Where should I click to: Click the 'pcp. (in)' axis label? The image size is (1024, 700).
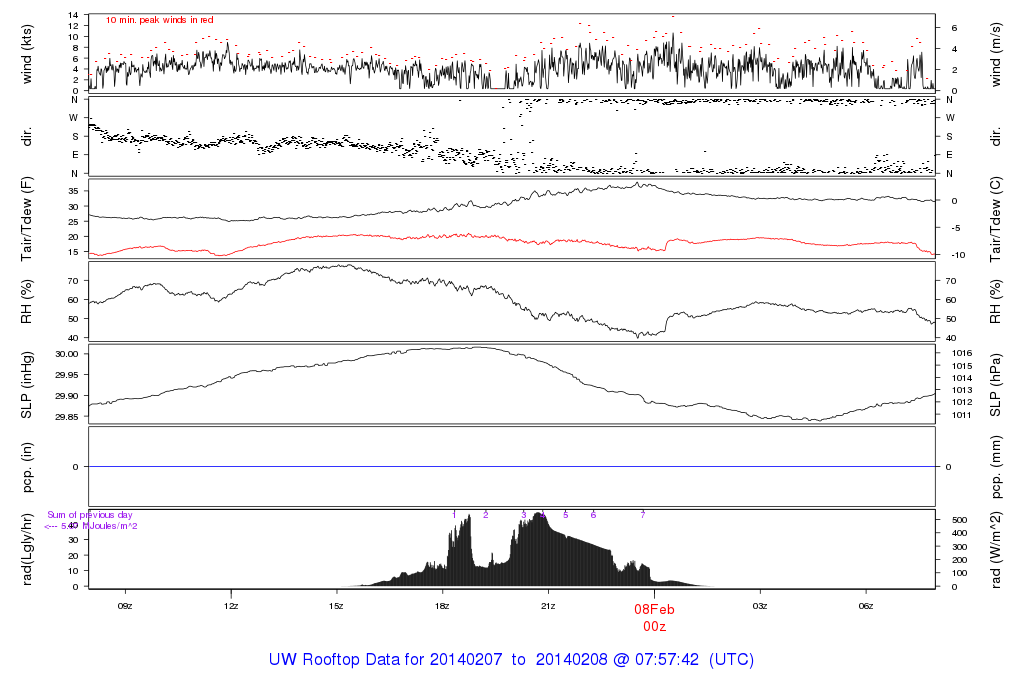(27, 468)
